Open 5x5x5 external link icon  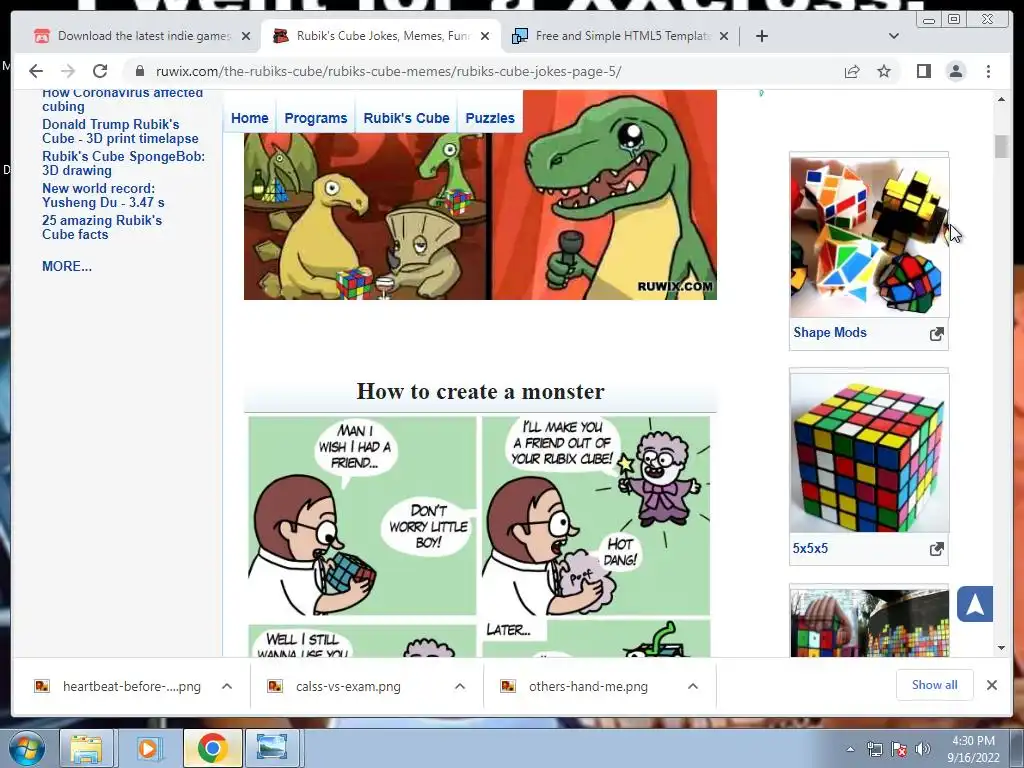936,549
